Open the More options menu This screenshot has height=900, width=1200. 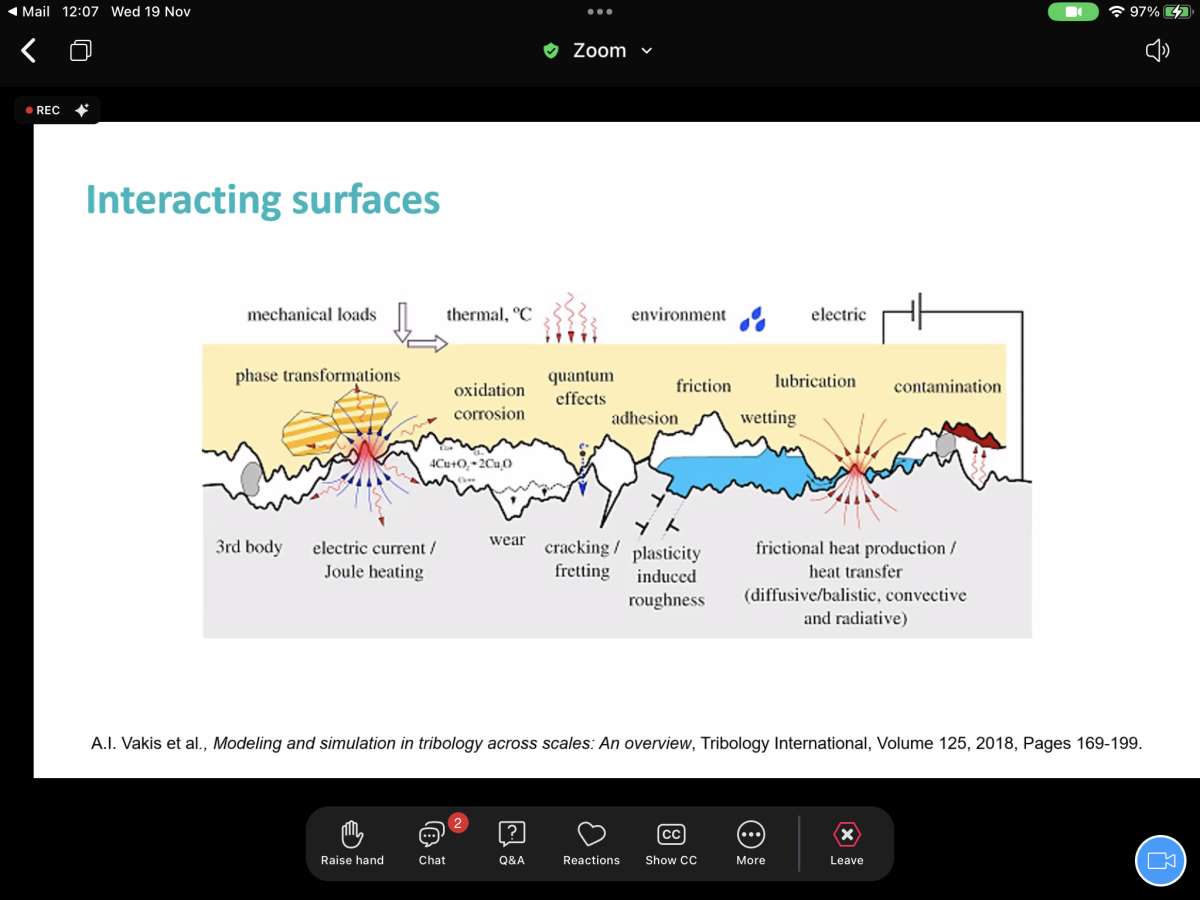coord(751,843)
